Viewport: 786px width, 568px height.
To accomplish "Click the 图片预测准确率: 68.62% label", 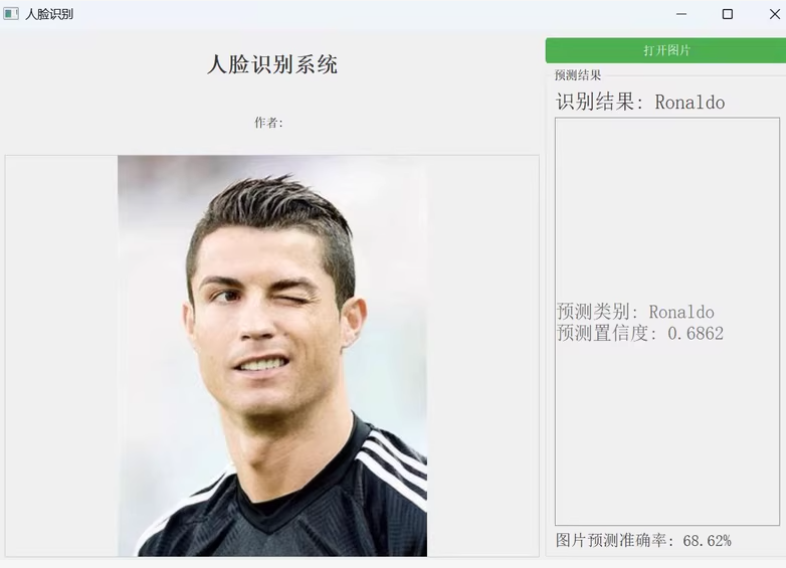I will point(644,540).
